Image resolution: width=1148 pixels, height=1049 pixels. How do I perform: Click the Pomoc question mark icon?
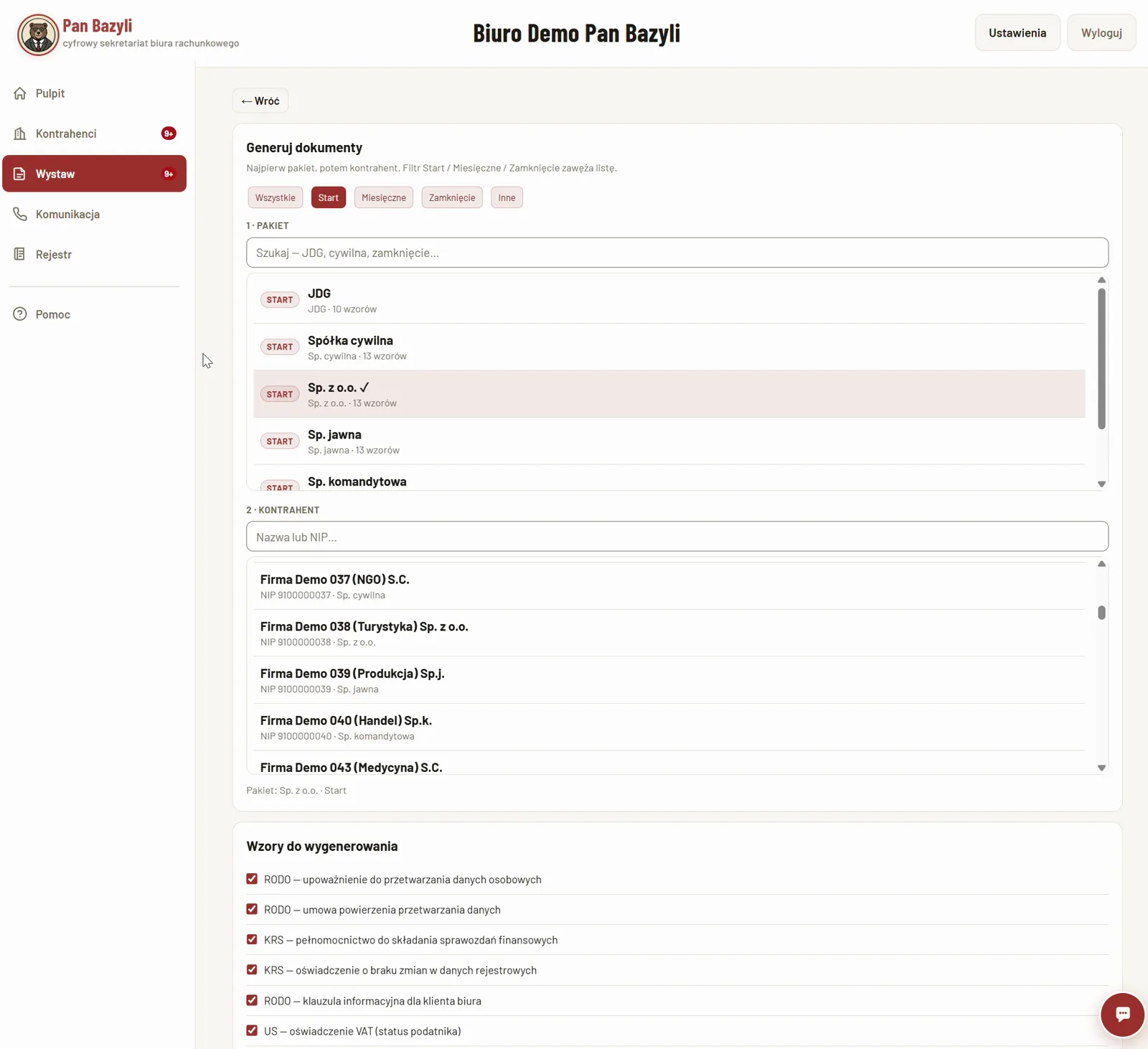[x=20, y=314]
